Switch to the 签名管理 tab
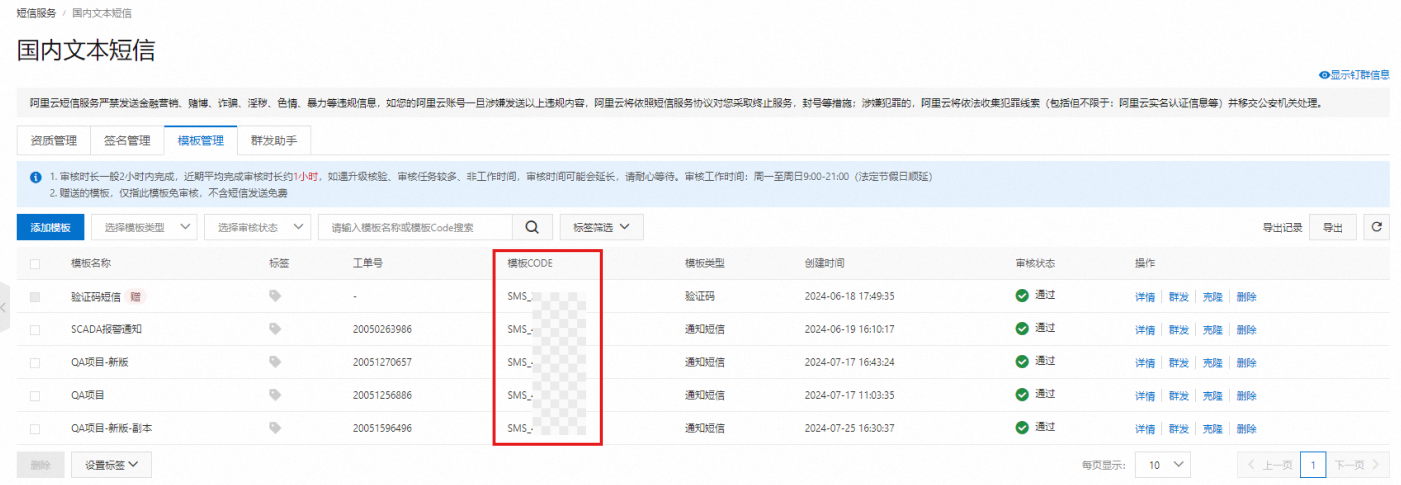This screenshot has width=1401, height=485. point(127,141)
